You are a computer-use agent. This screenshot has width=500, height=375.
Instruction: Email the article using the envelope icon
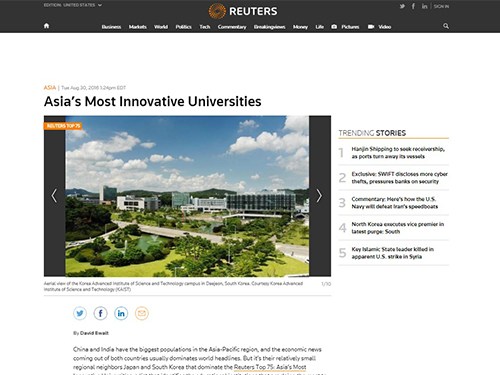142,313
